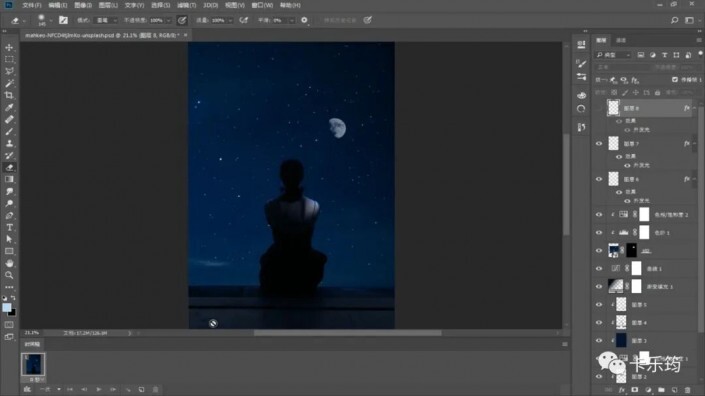This screenshot has width=705, height=396.
Task: Switch to the 通道 channels tab
Action: pyautogui.click(x=621, y=40)
